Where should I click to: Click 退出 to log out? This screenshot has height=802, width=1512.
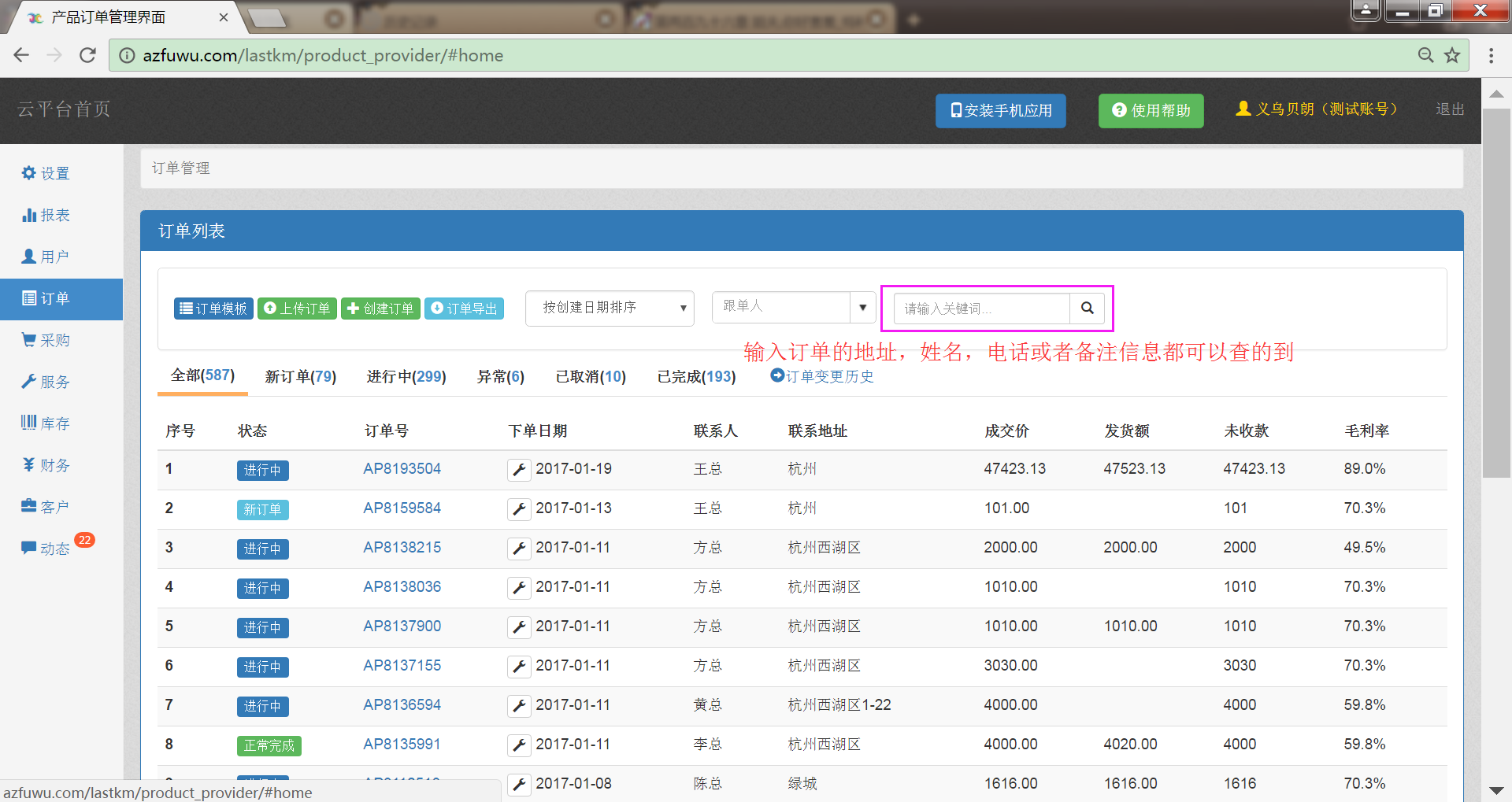(x=1450, y=109)
